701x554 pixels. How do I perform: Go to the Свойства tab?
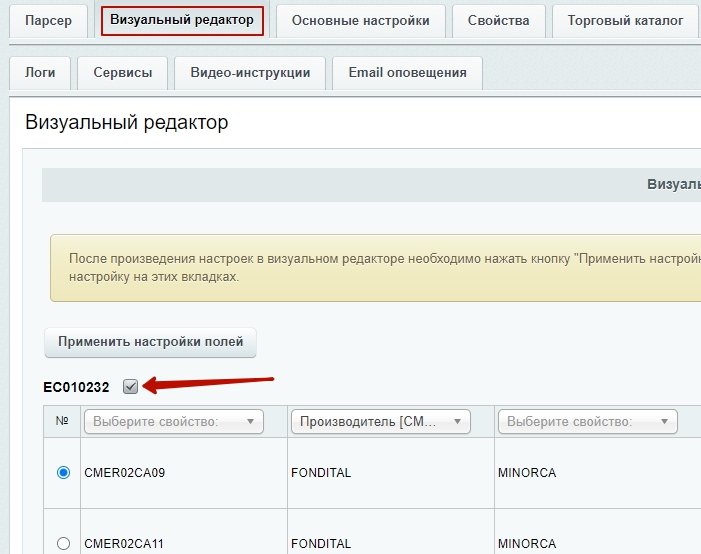498,21
